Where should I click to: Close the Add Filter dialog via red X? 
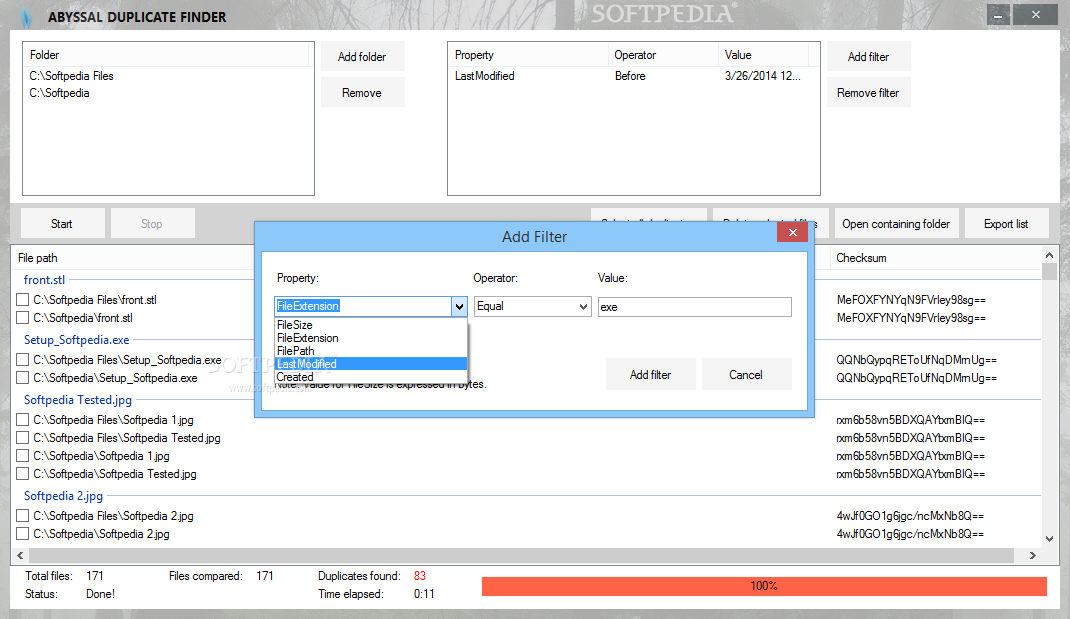tap(792, 233)
